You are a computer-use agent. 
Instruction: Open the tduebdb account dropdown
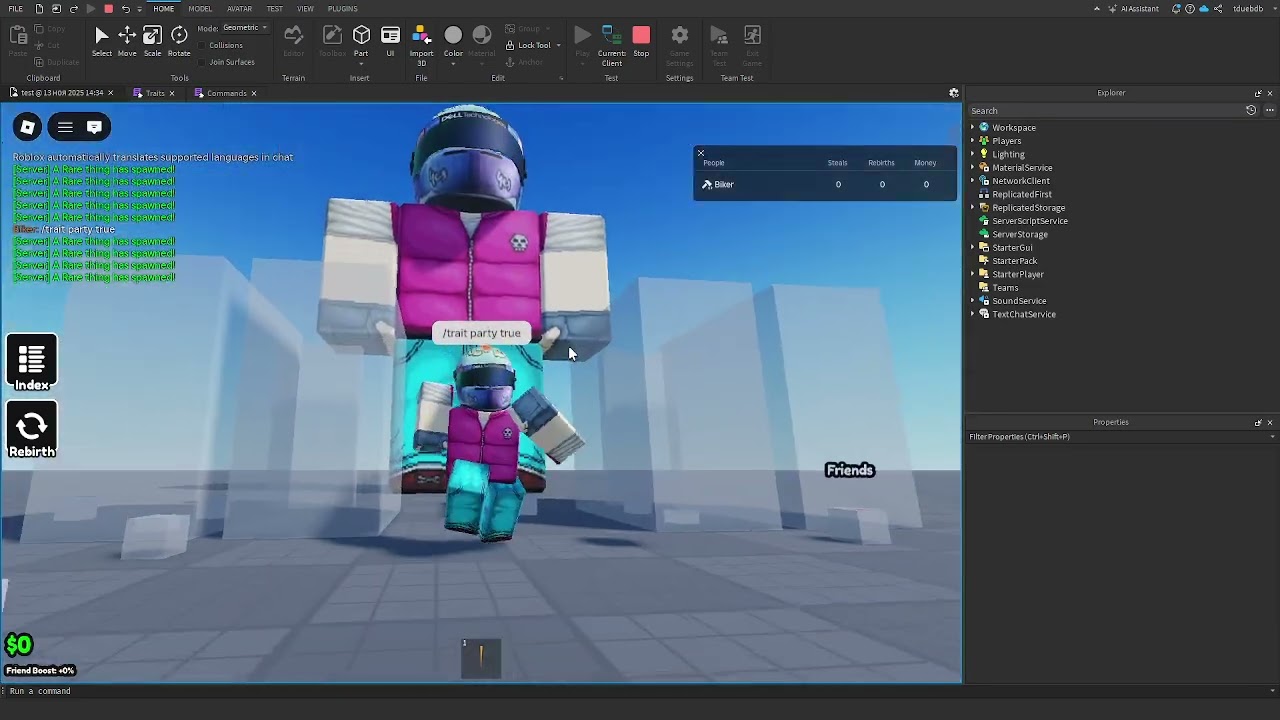(x=1251, y=8)
